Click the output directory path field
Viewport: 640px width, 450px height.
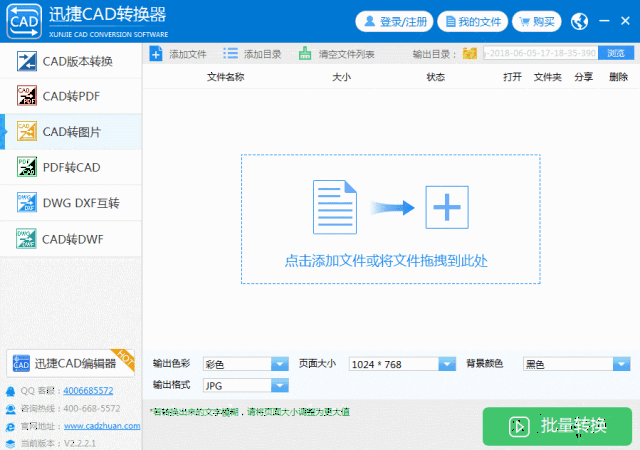coord(541,53)
